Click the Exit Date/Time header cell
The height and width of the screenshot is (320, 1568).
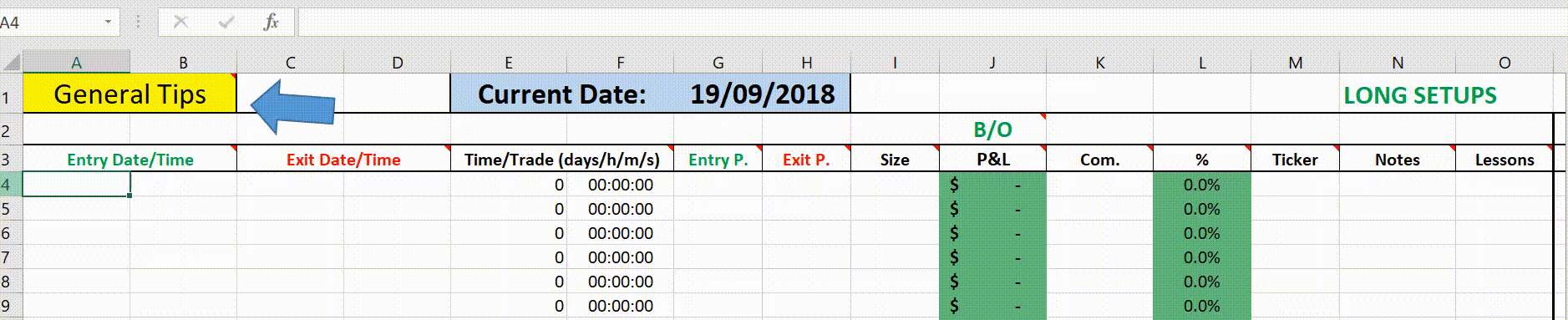pos(343,160)
